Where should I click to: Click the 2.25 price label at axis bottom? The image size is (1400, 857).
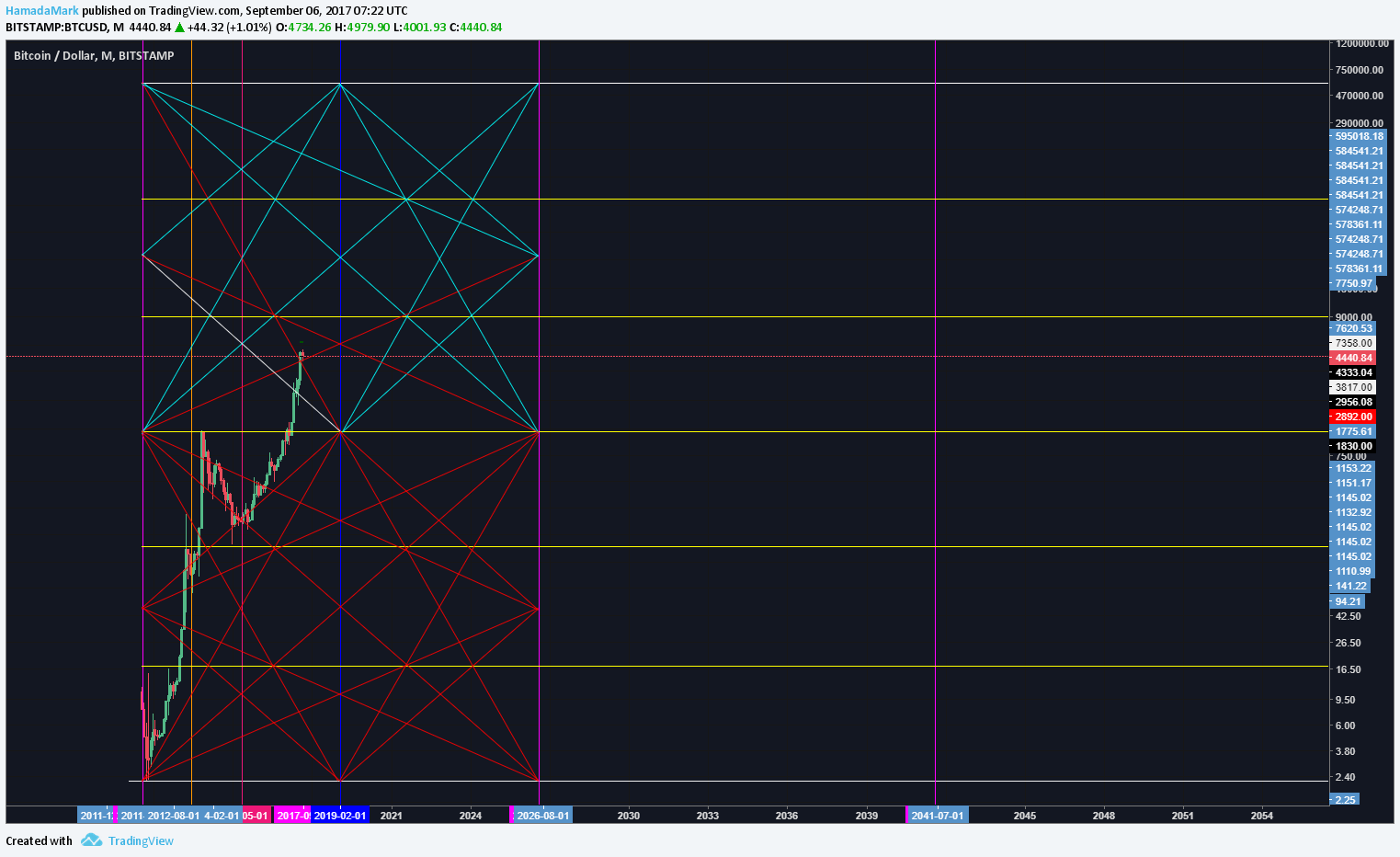click(1345, 799)
